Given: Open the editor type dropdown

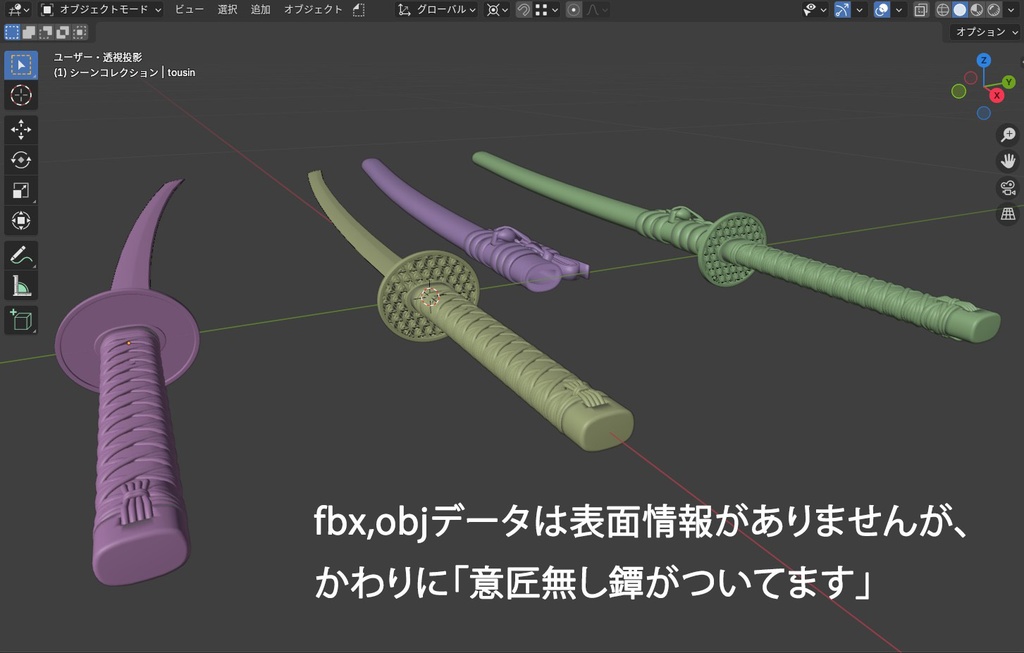Looking at the screenshot, I should coord(18,10).
